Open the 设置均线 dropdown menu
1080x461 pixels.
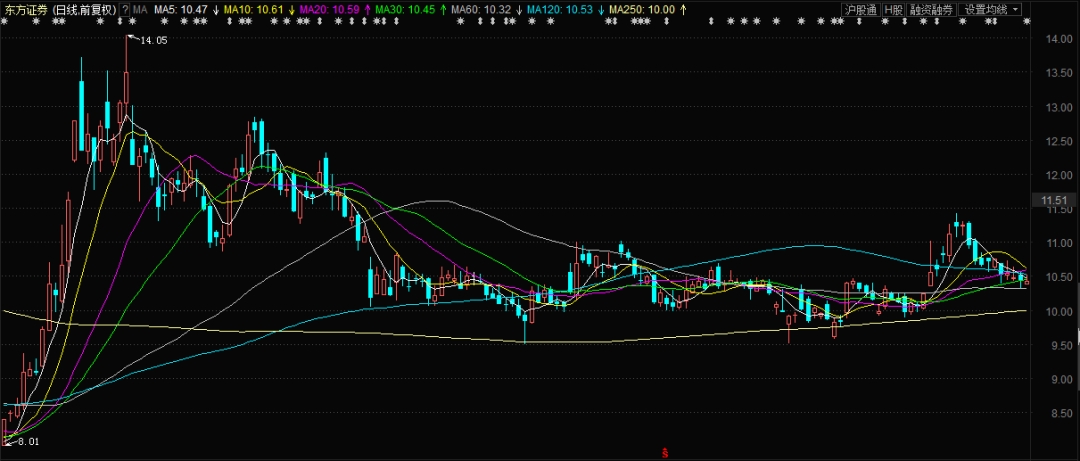(990, 9)
